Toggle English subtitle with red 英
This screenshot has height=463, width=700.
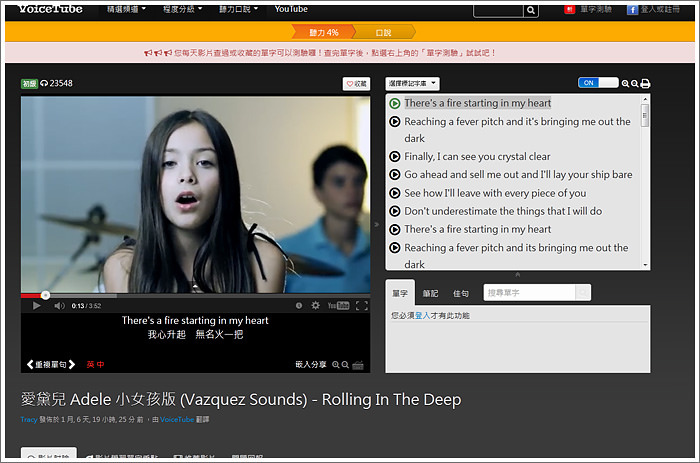point(90,364)
